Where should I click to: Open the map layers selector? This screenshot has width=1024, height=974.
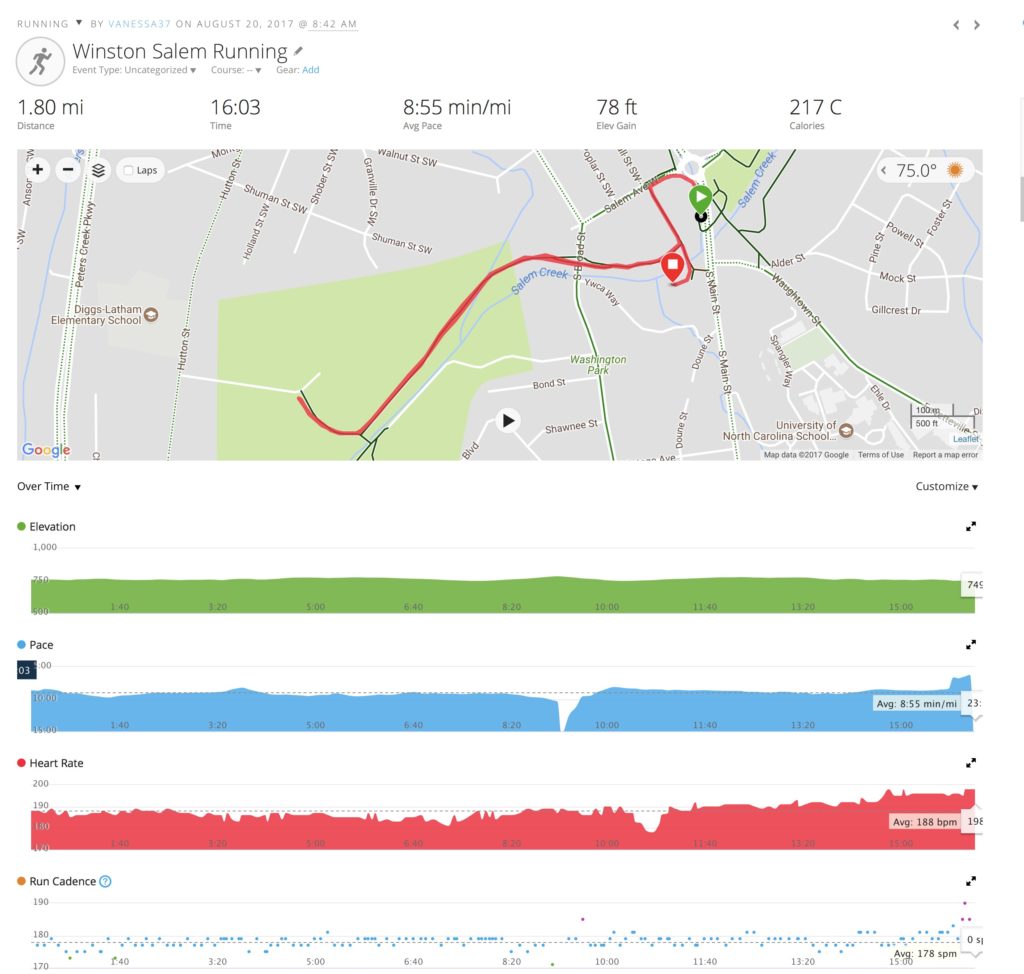tap(98, 170)
